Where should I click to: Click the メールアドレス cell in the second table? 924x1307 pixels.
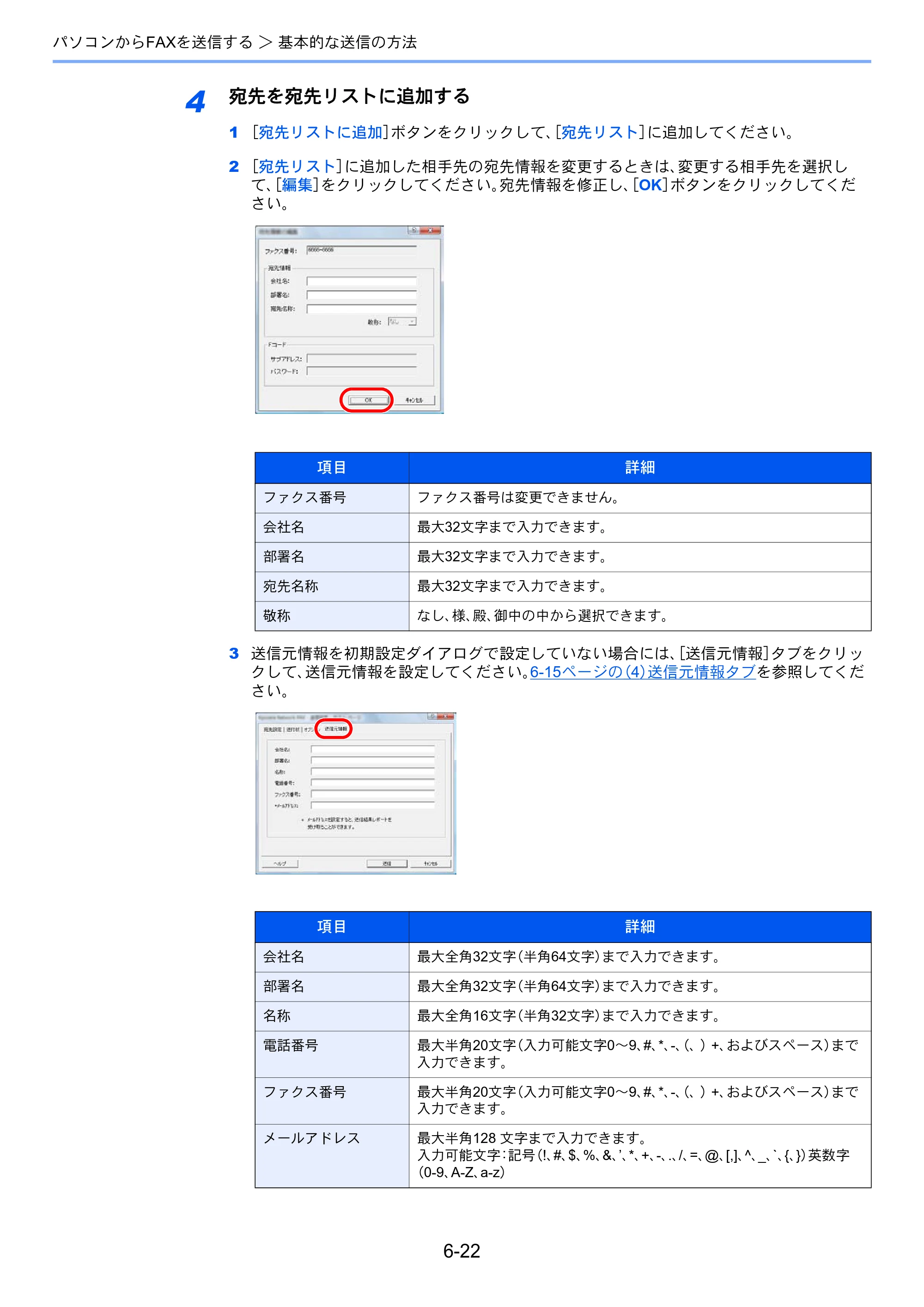point(332,1155)
